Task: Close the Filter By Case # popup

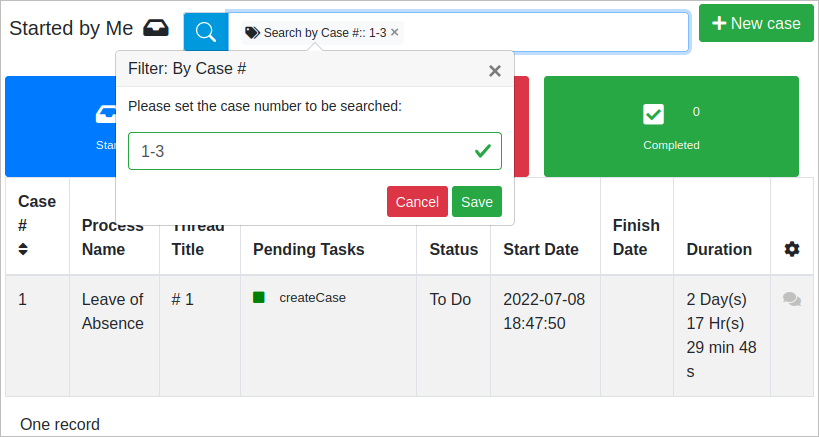Action: click(x=494, y=70)
